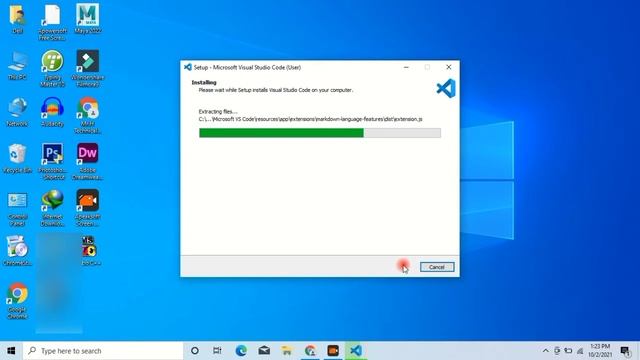Select the Audacity desktop icon
Screen dimensions: 640x360
point(52,112)
